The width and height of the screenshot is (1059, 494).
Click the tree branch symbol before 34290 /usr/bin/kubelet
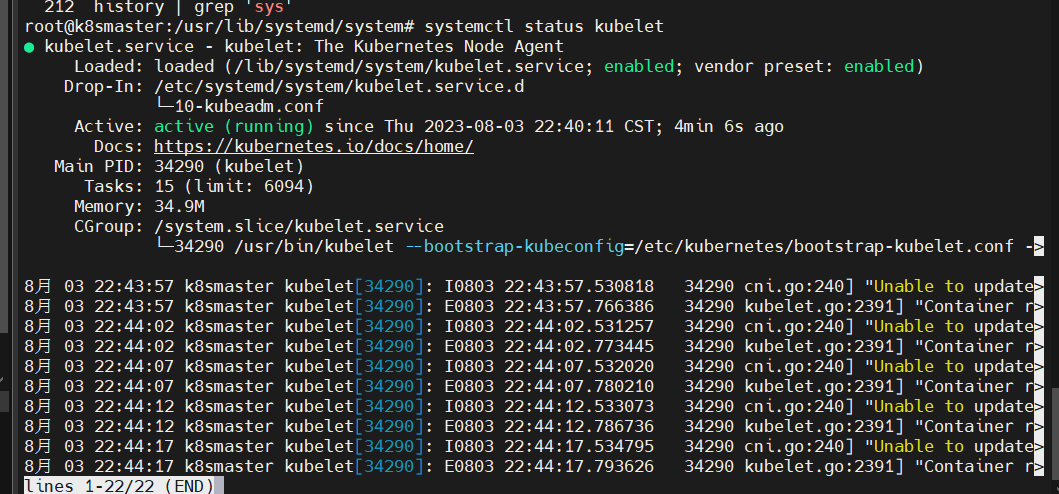click(164, 246)
